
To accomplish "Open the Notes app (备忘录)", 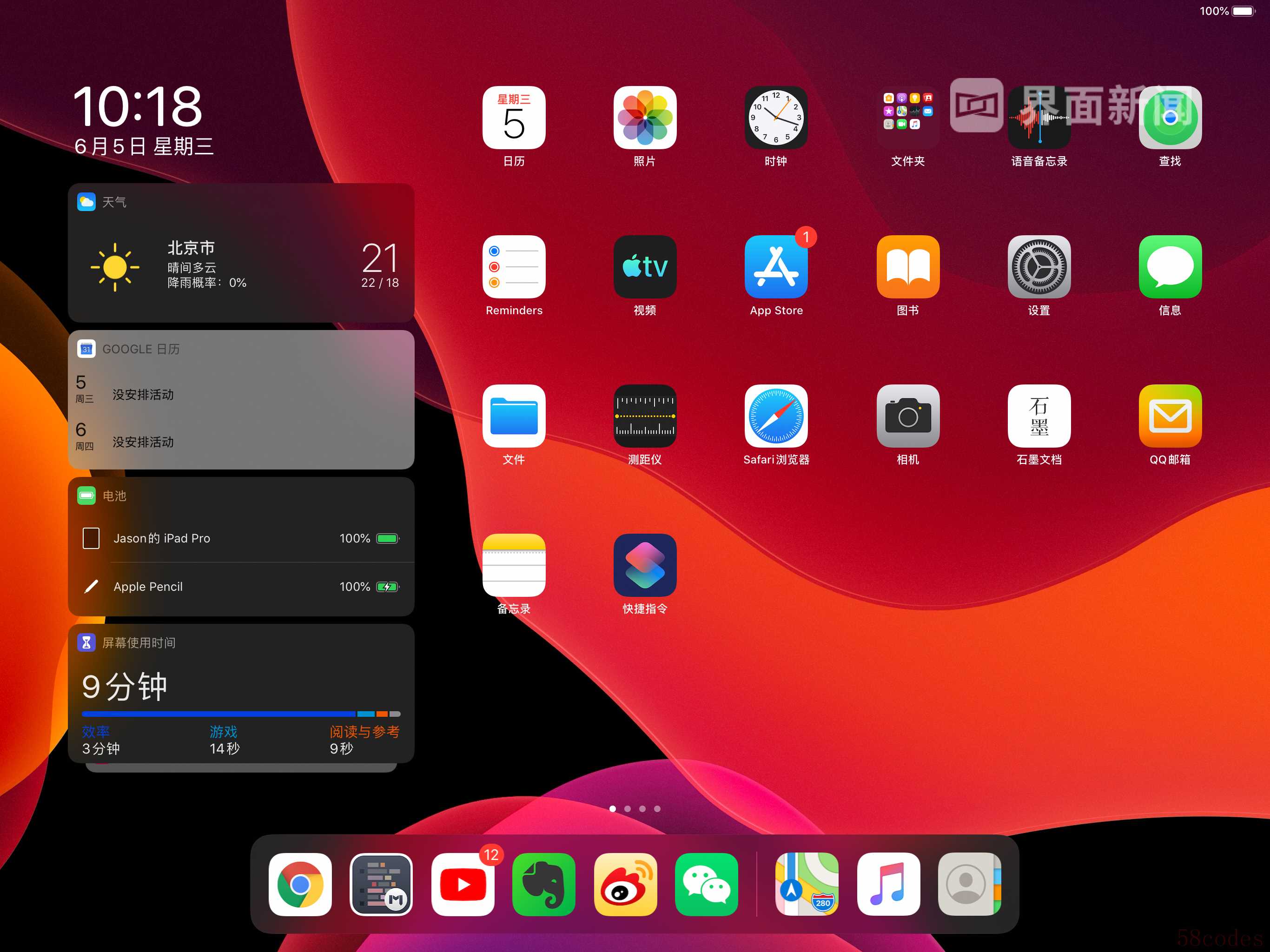I will click(514, 566).
